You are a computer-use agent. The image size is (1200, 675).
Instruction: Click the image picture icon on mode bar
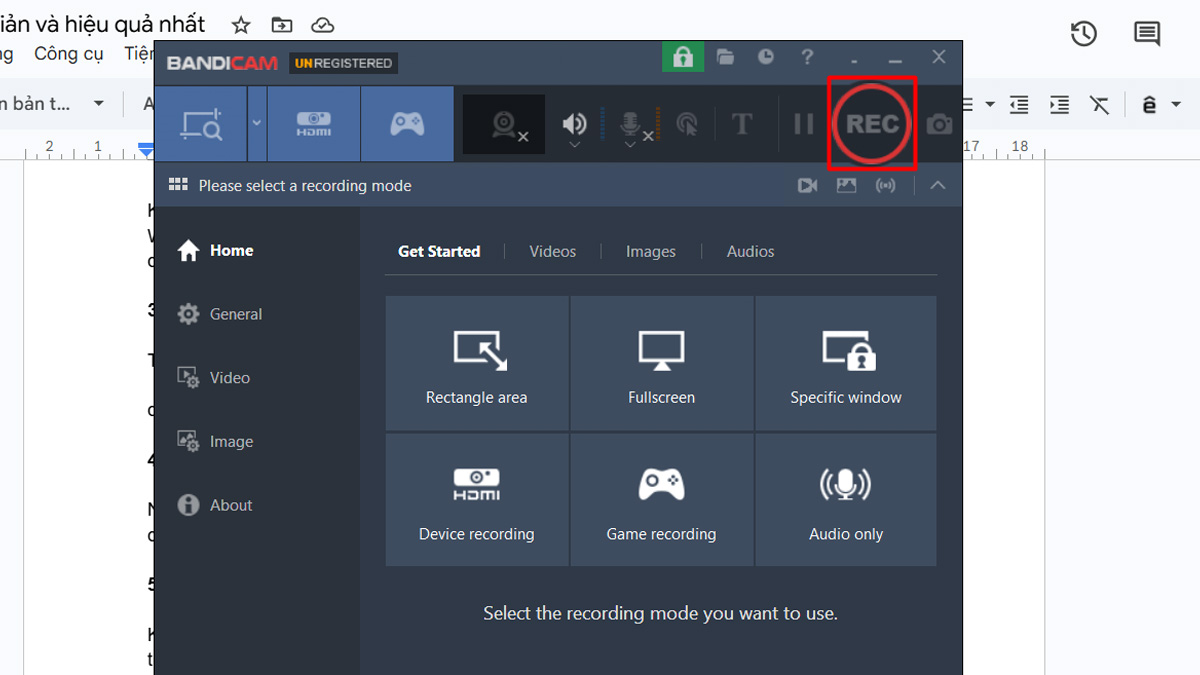[847, 185]
